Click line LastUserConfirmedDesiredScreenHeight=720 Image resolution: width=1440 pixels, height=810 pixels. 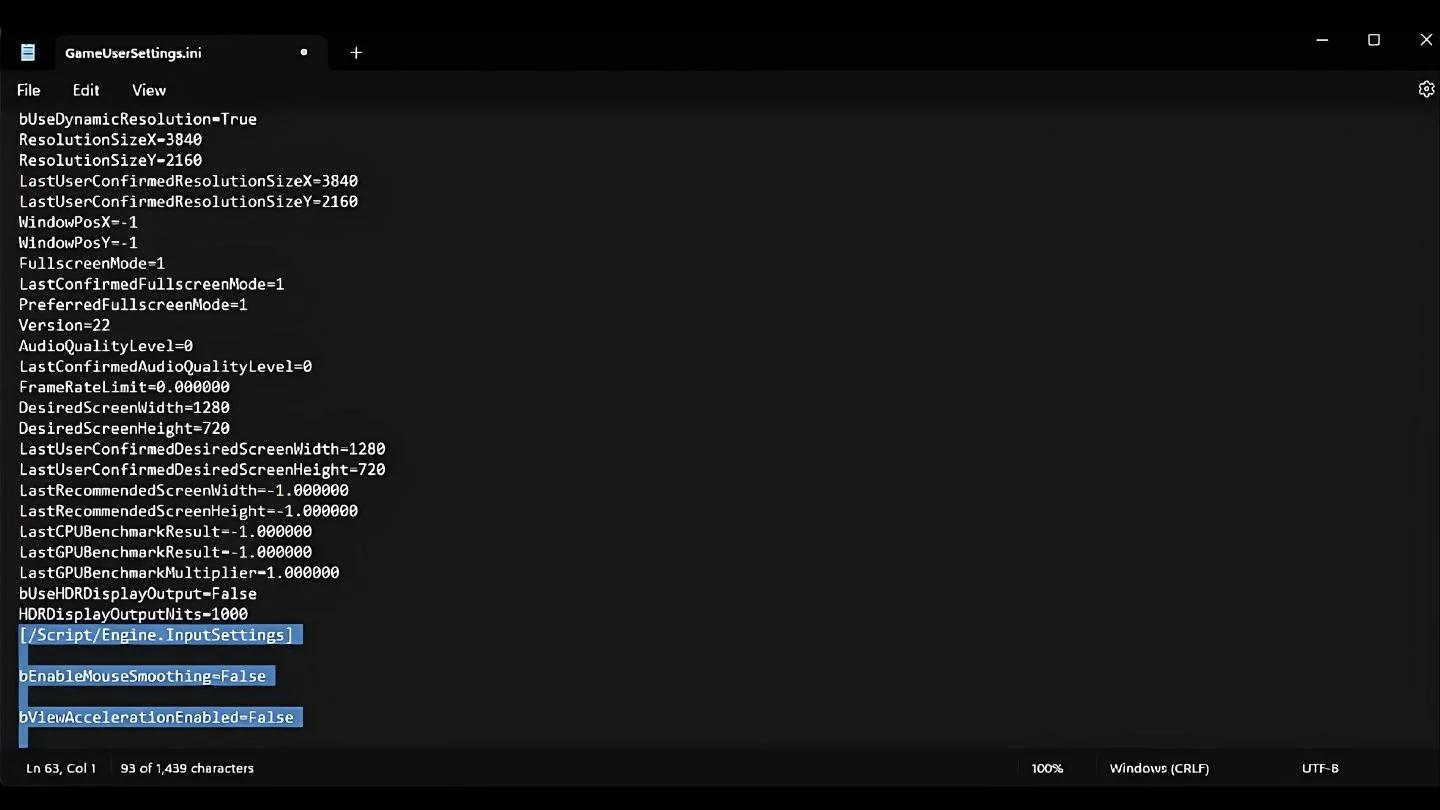click(202, 470)
